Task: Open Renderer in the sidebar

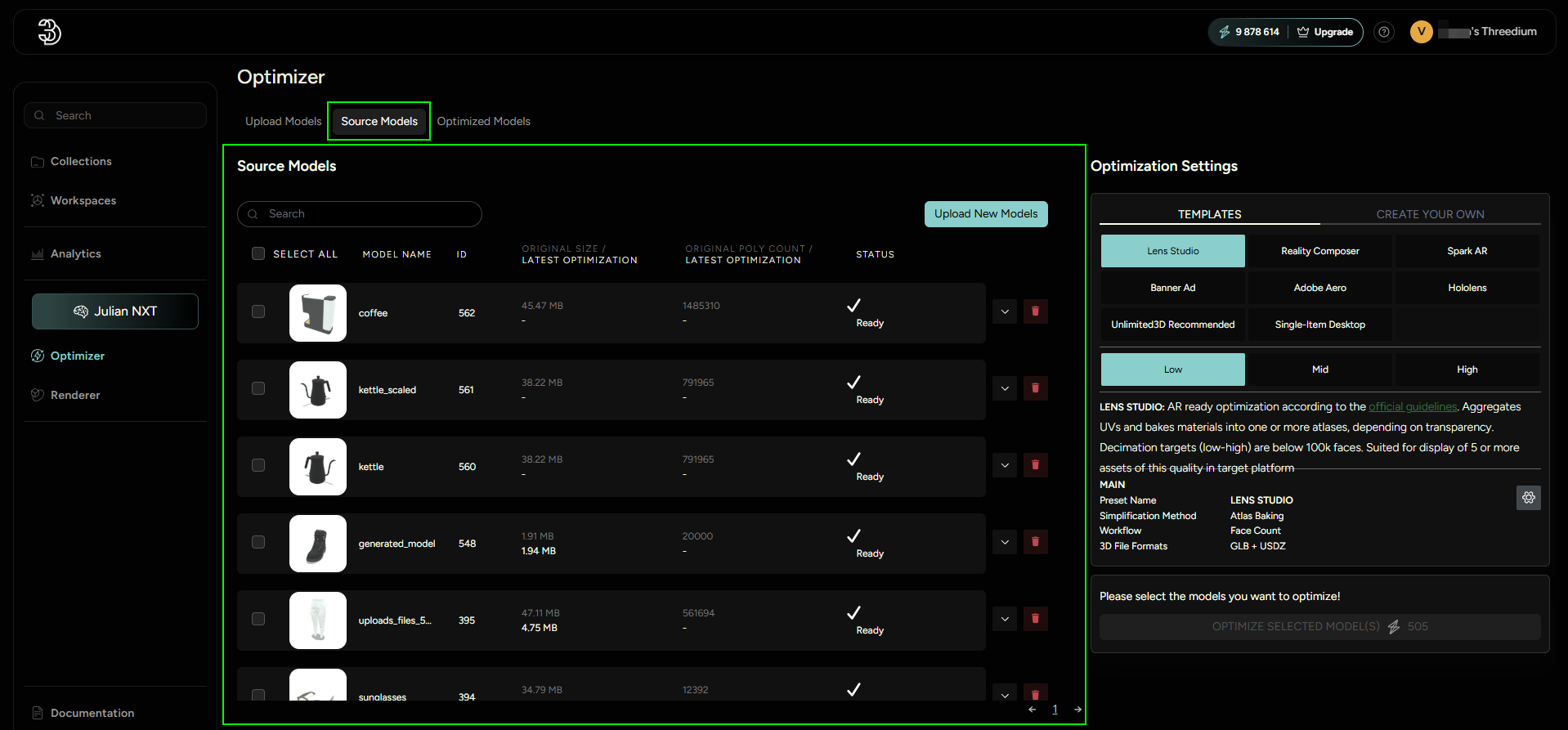Action: (x=74, y=395)
